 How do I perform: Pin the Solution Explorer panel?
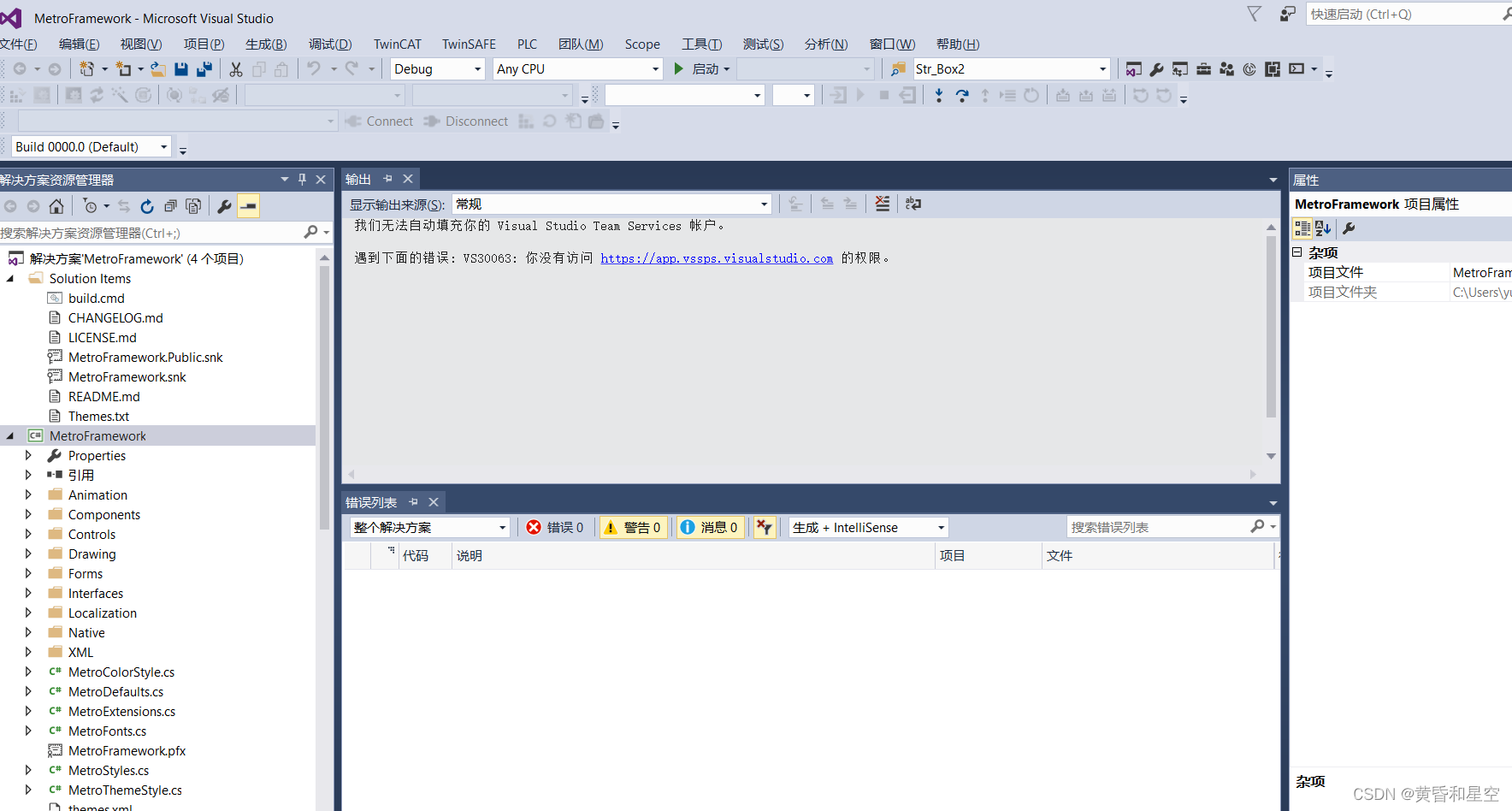point(302,180)
